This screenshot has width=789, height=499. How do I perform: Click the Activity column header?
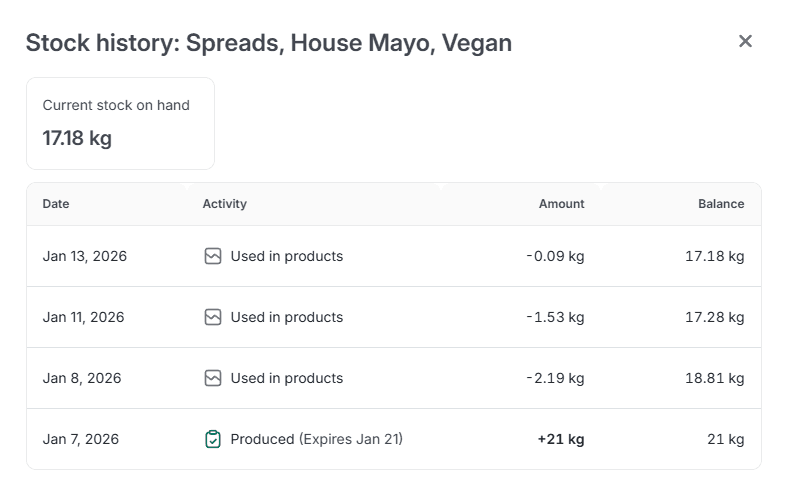point(224,204)
